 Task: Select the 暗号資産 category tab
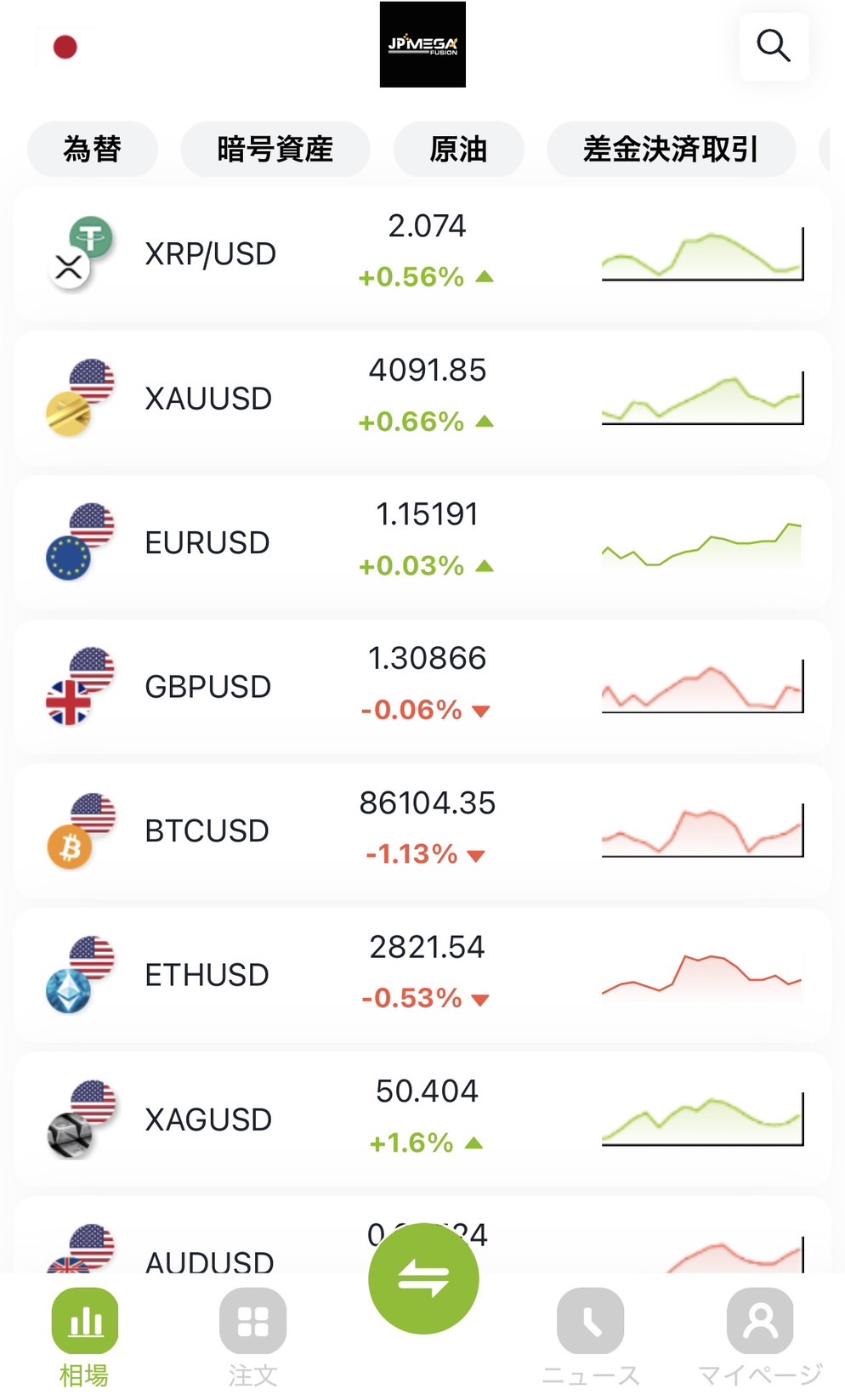pos(275,150)
